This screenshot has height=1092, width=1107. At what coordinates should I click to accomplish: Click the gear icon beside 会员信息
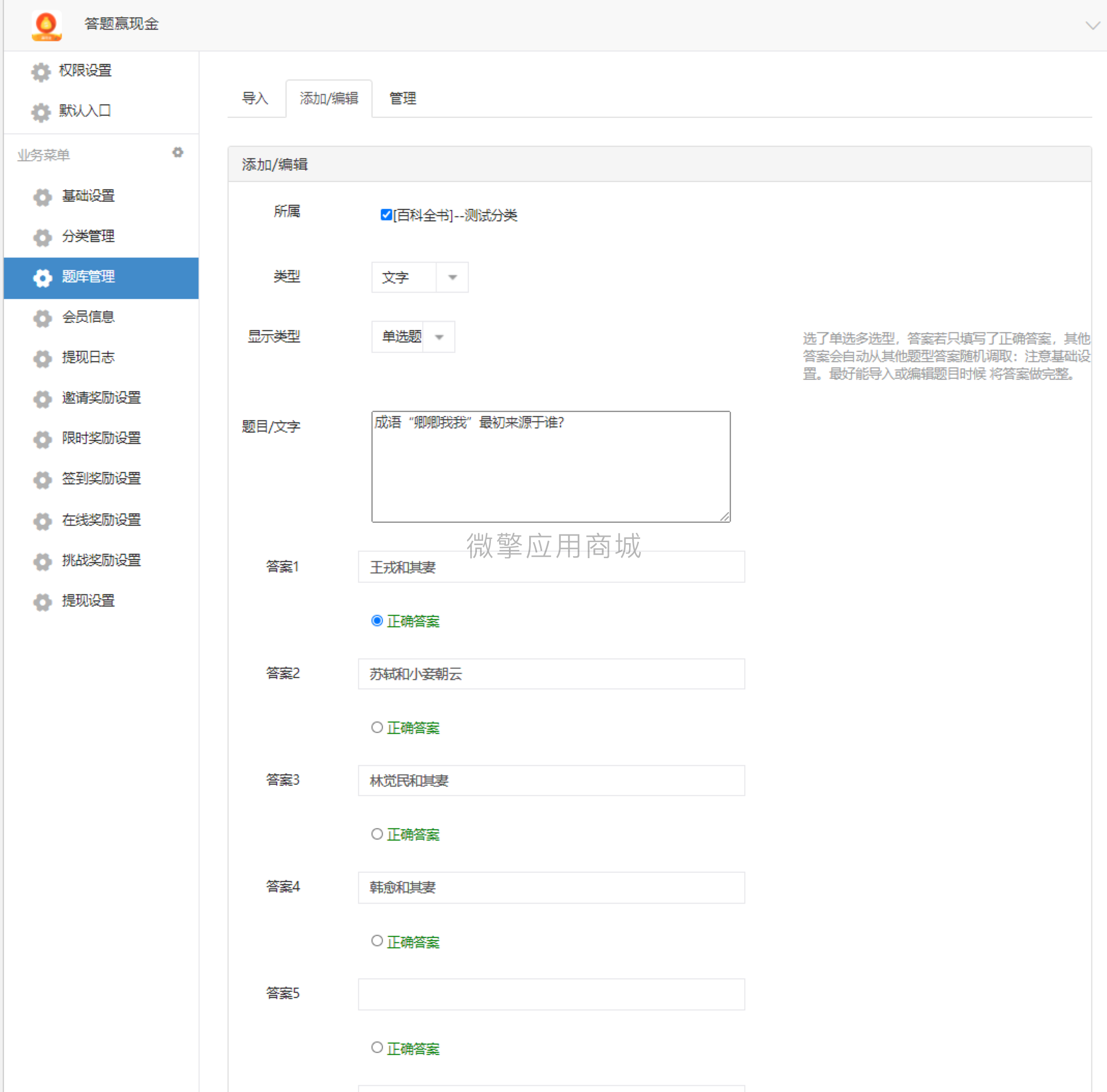42,318
